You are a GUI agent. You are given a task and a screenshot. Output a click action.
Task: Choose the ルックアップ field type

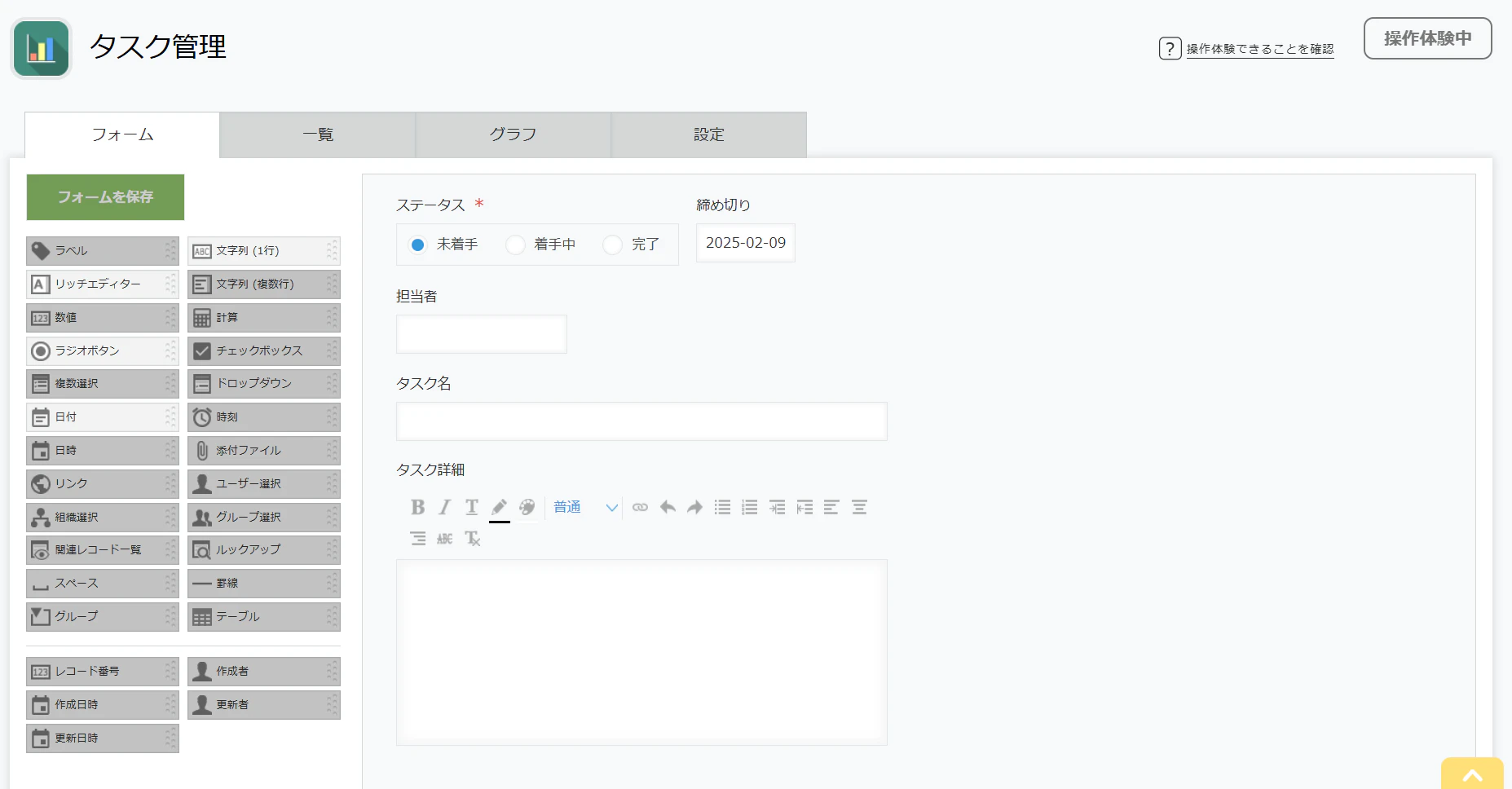coord(264,550)
